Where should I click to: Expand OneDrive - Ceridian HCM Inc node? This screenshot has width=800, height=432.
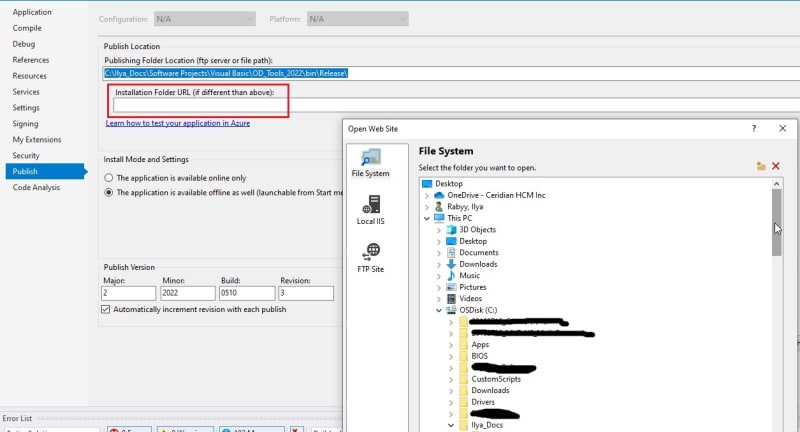click(x=427, y=196)
